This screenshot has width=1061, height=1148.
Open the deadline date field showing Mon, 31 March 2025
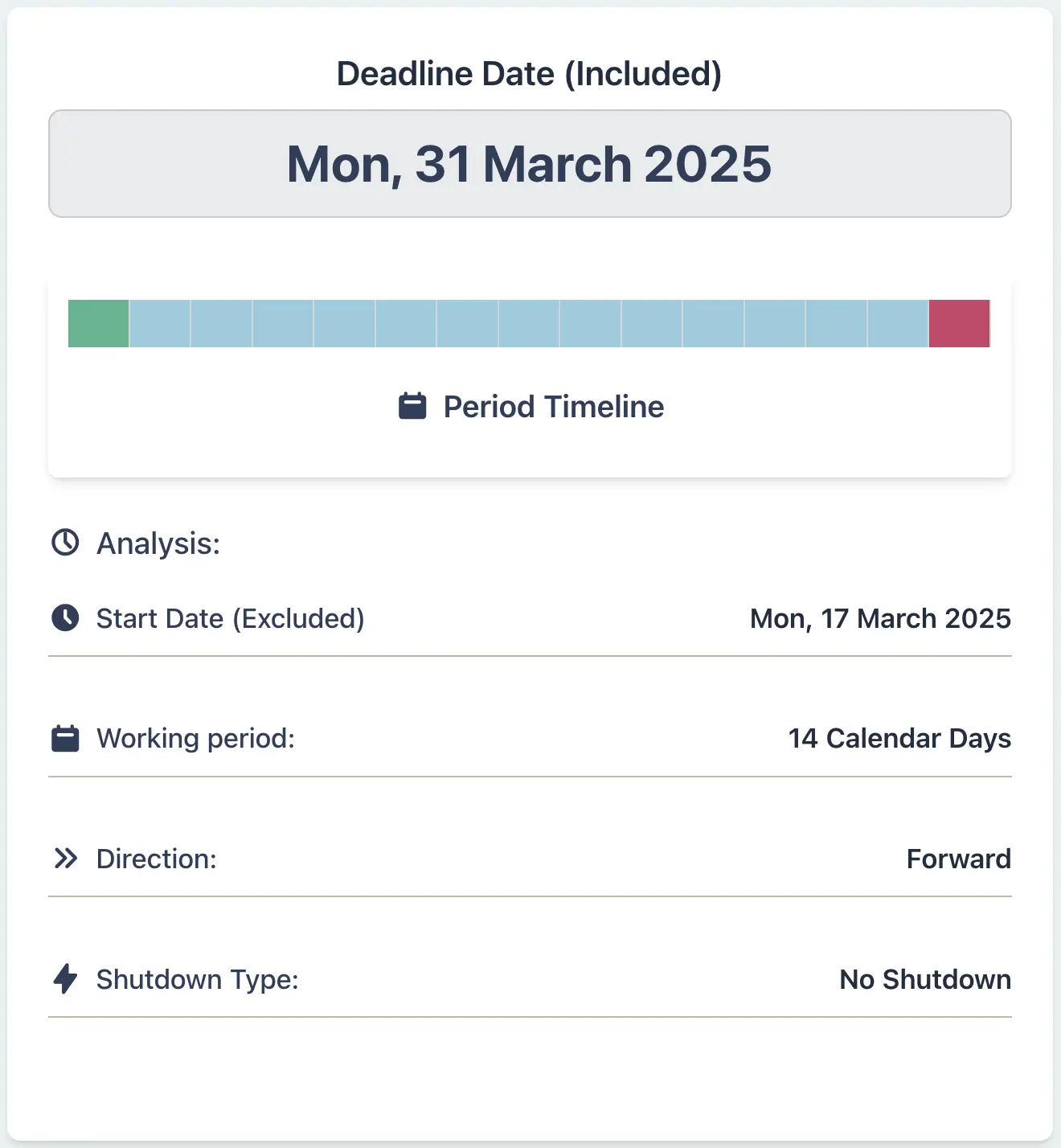tap(530, 163)
